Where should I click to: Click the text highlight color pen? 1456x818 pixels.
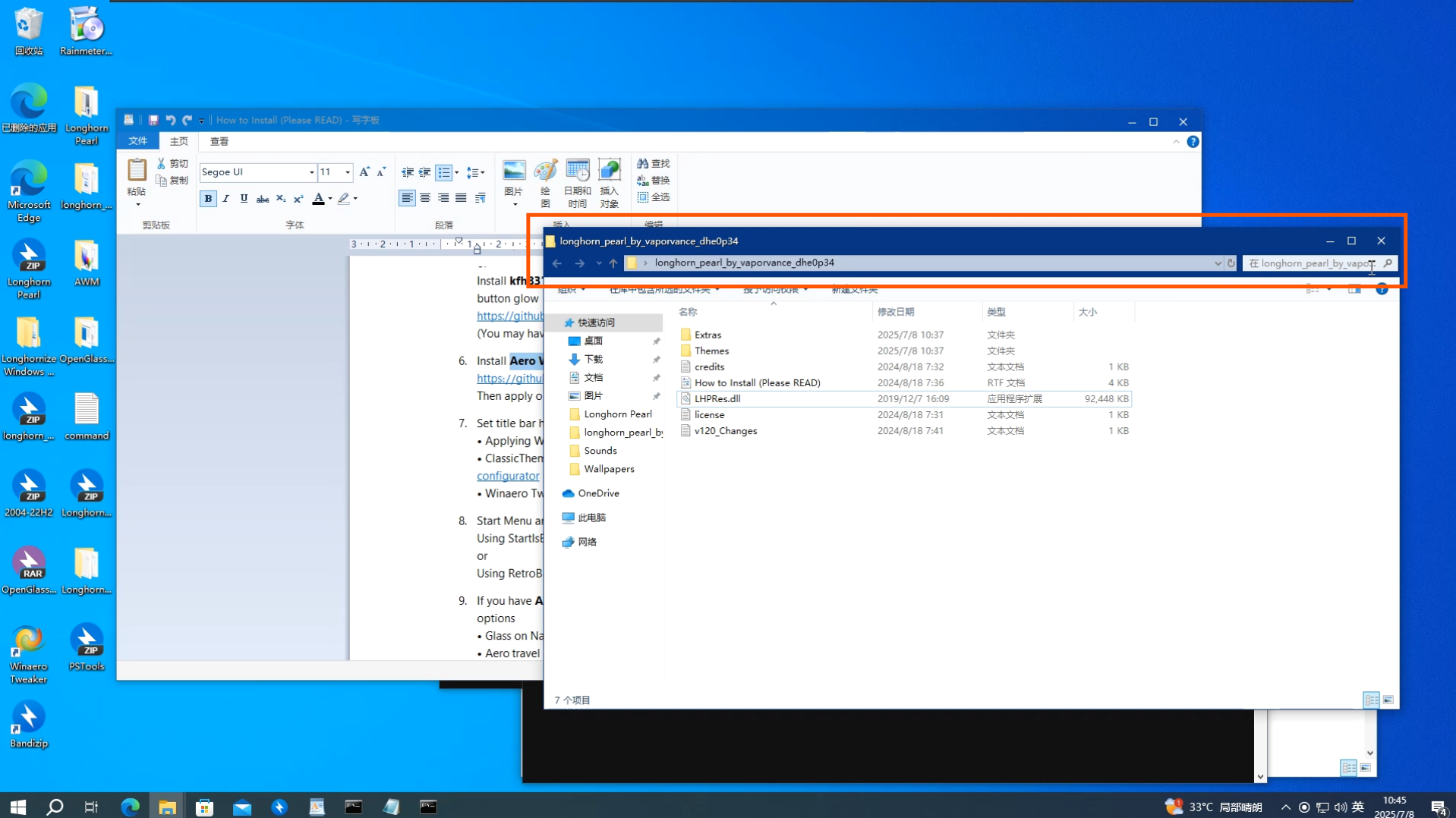[344, 199]
